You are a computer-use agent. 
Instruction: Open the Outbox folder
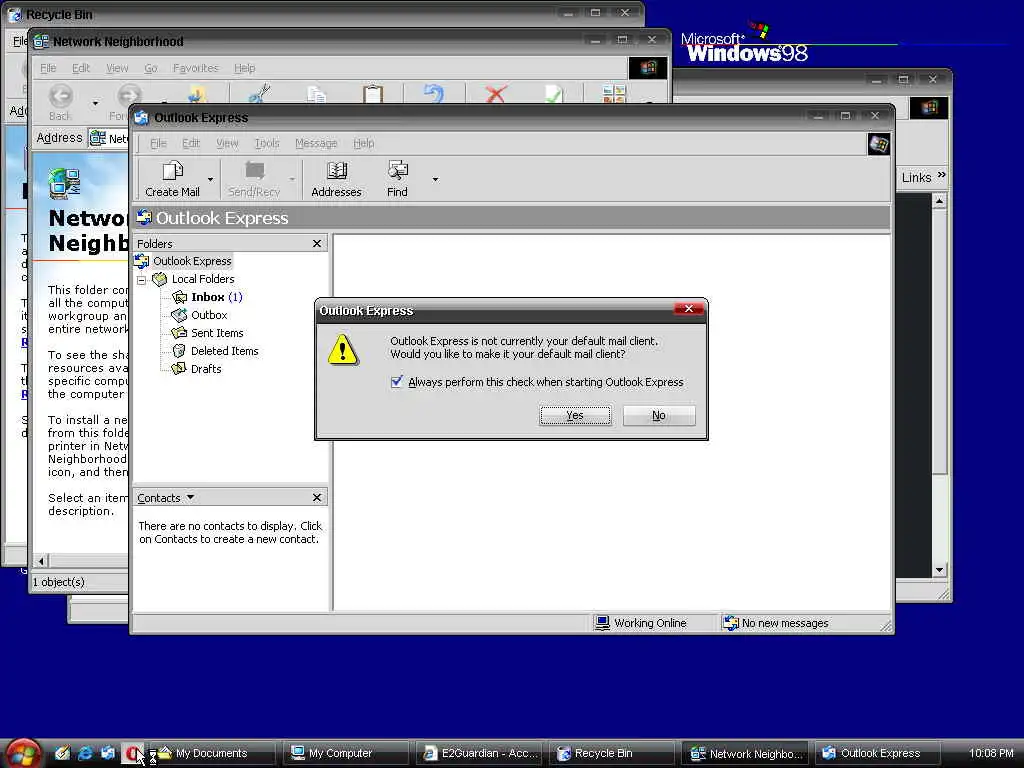coord(209,315)
